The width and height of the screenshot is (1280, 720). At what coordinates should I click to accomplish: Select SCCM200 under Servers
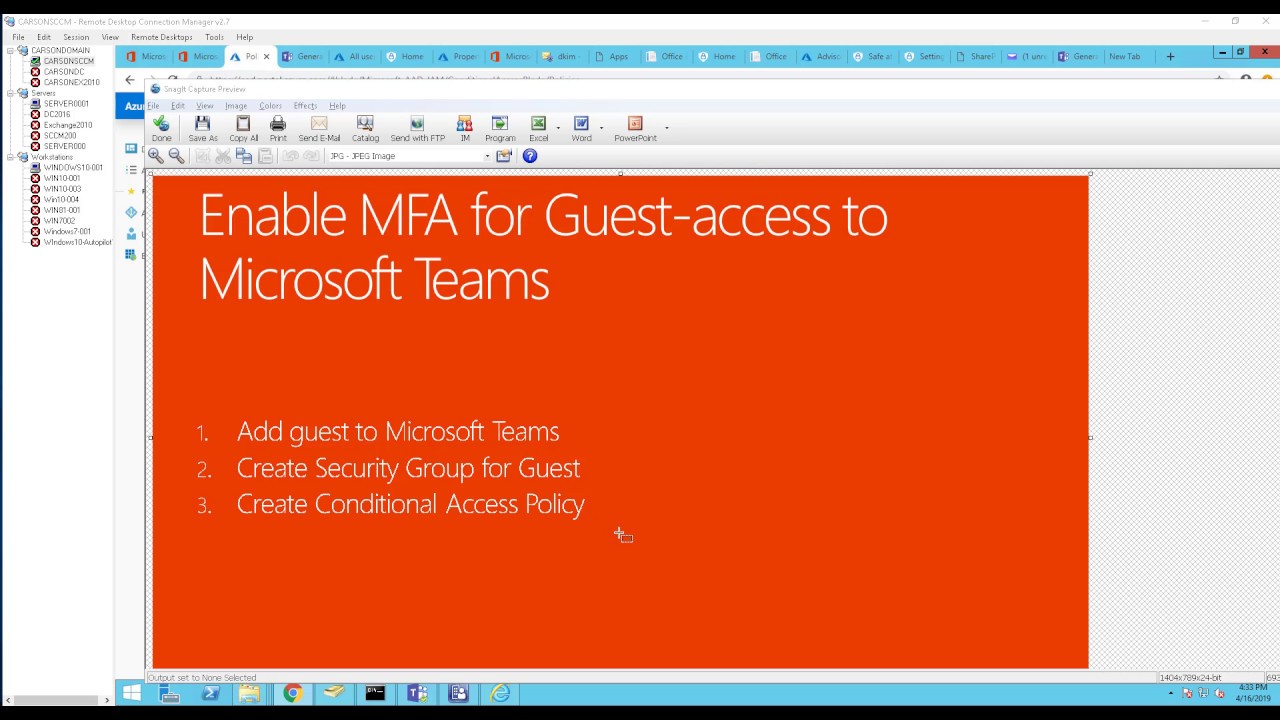60,136
